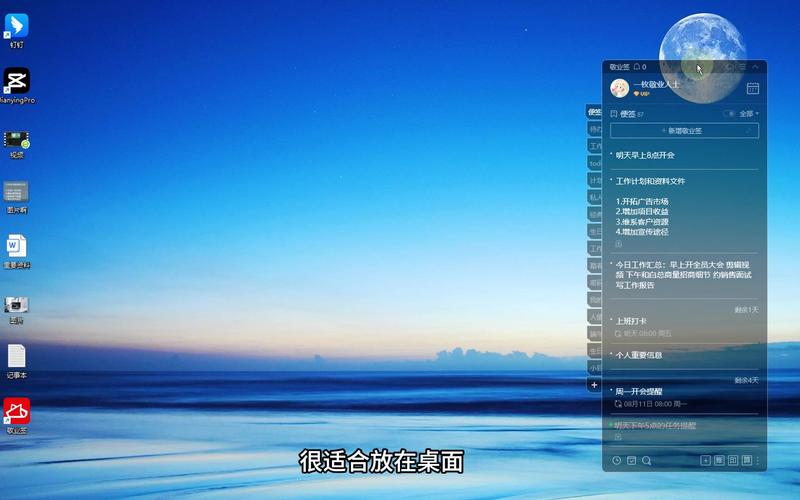Click the 新增敬业签 button
The height and width of the screenshot is (500, 800).
point(684,131)
